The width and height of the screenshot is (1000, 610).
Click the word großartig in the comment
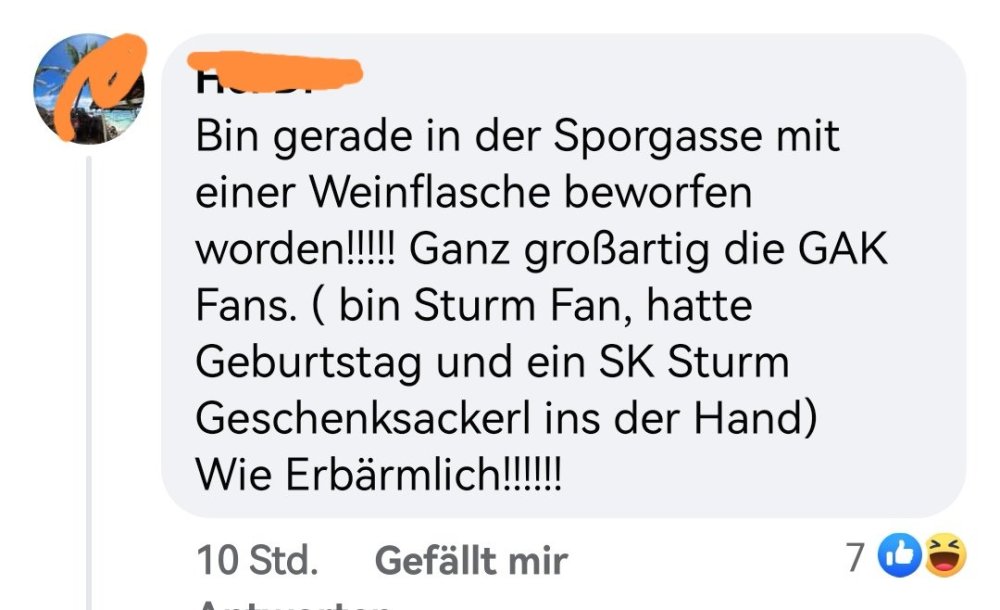click(617, 251)
